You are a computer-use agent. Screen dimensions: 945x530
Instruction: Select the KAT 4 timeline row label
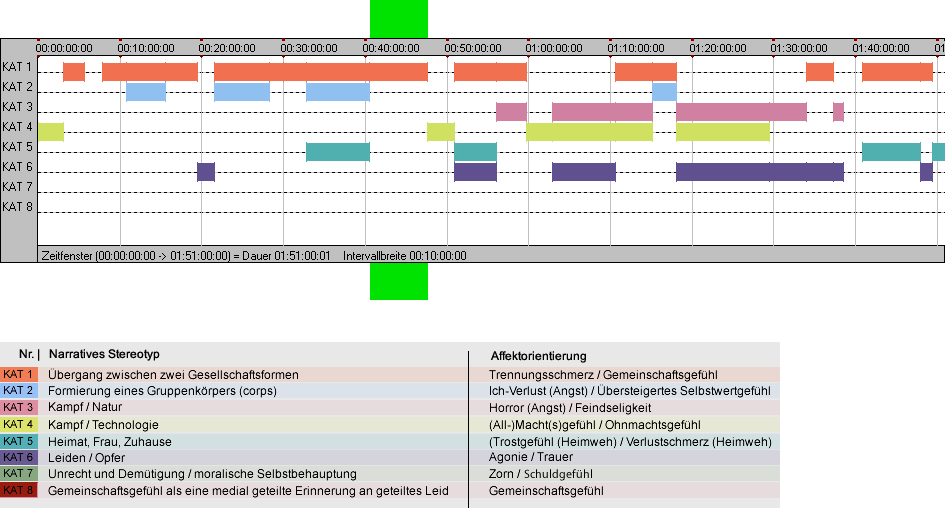(x=17, y=127)
